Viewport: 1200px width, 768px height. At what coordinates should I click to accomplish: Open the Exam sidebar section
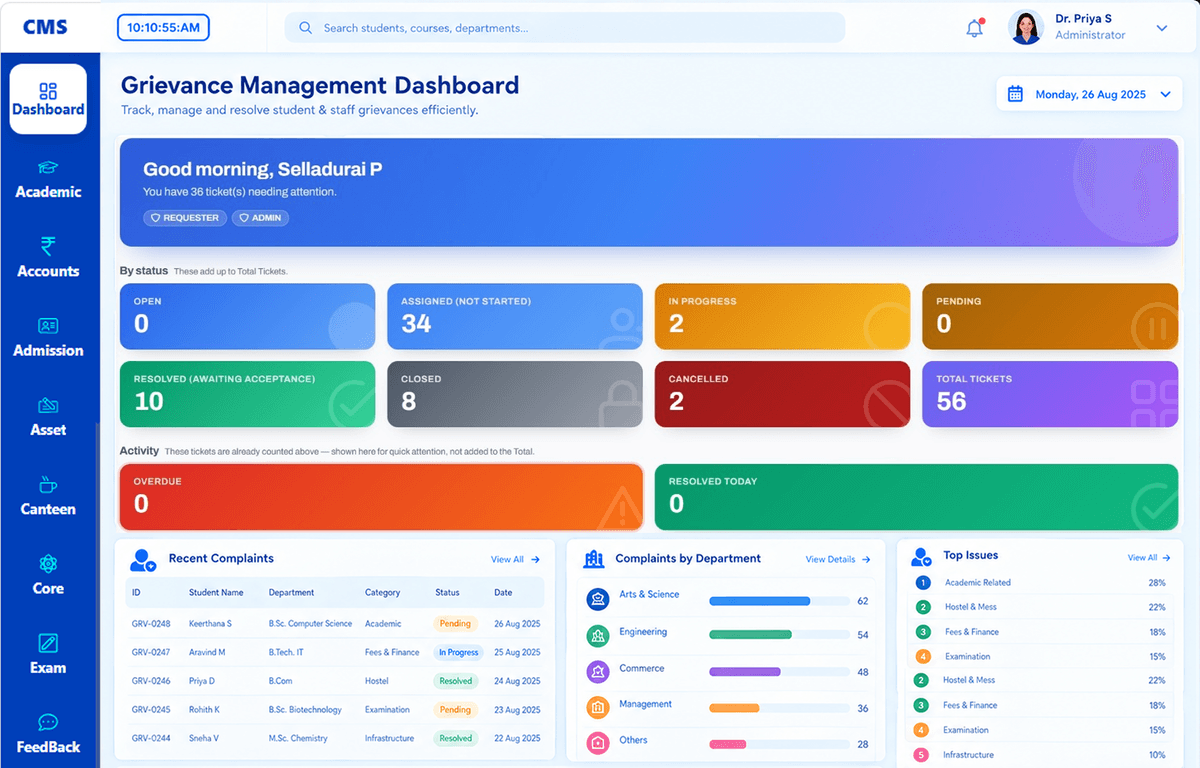[x=48, y=655]
